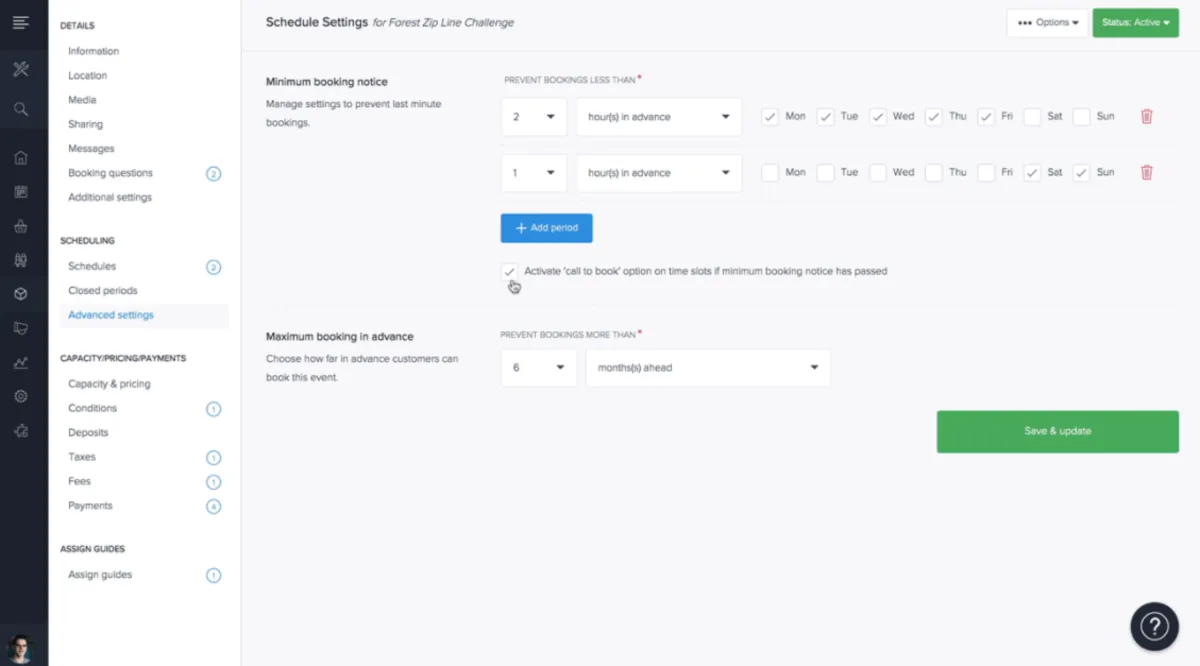Image resolution: width=1200 pixels, height=666 pixels.
Task: Open the shopping basket icon
Action: (21, 226)
